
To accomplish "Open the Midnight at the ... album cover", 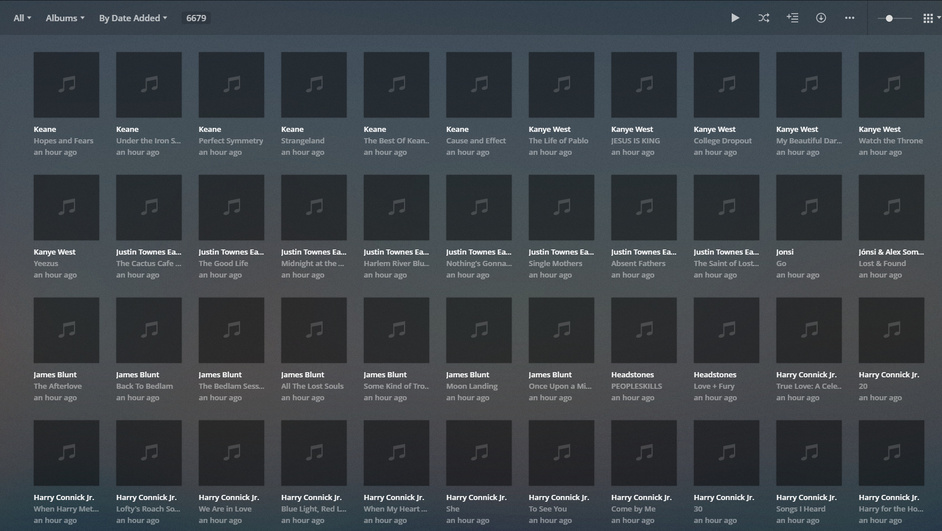I will tap(314, 207).
